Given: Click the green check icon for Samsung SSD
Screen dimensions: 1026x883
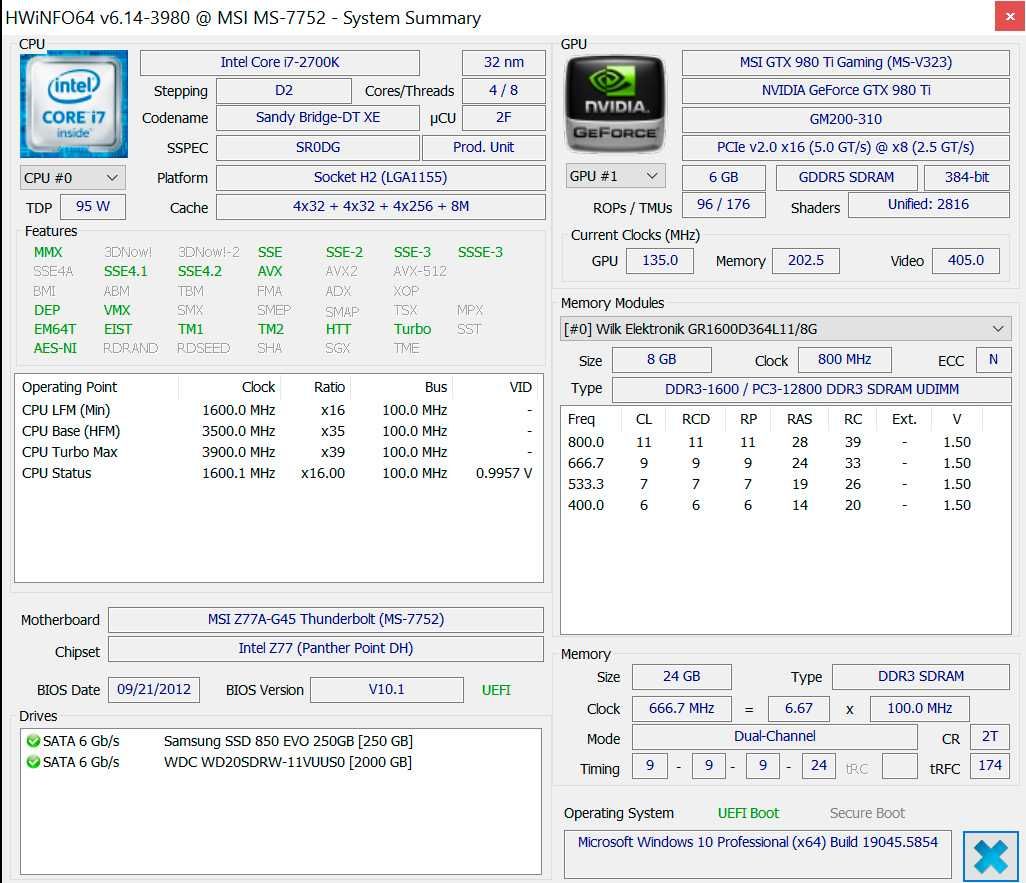Looking at the screenshot, I should tap(33, 741).
